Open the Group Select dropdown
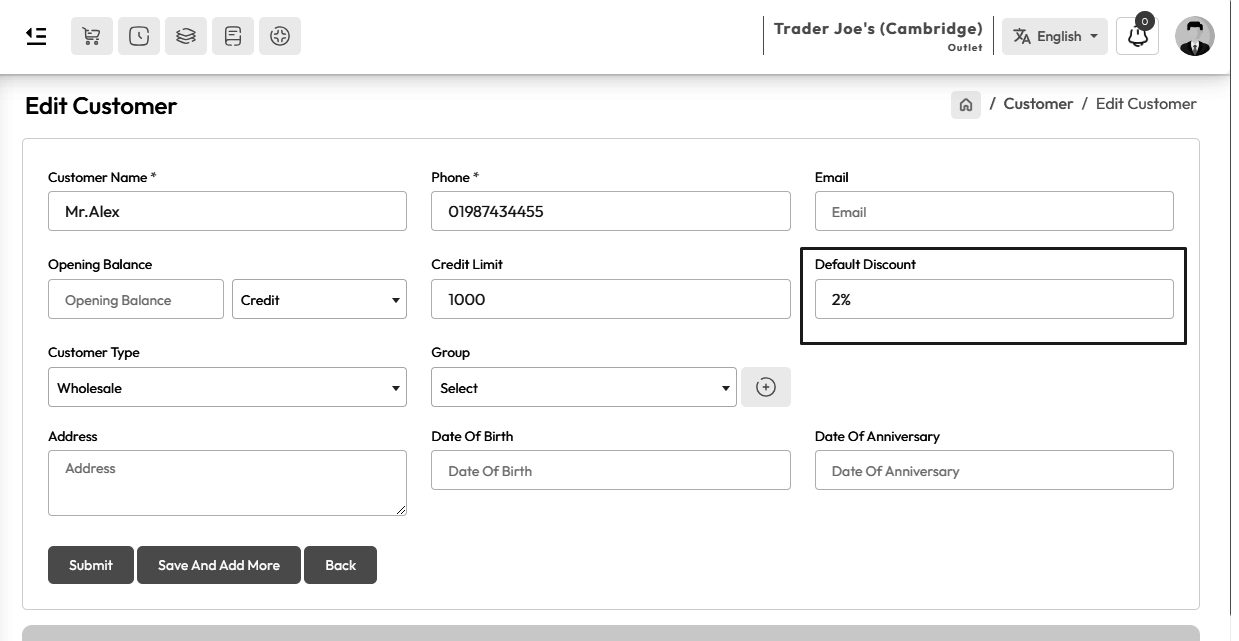Screen dimensions: 1239x641 point(584,387)
